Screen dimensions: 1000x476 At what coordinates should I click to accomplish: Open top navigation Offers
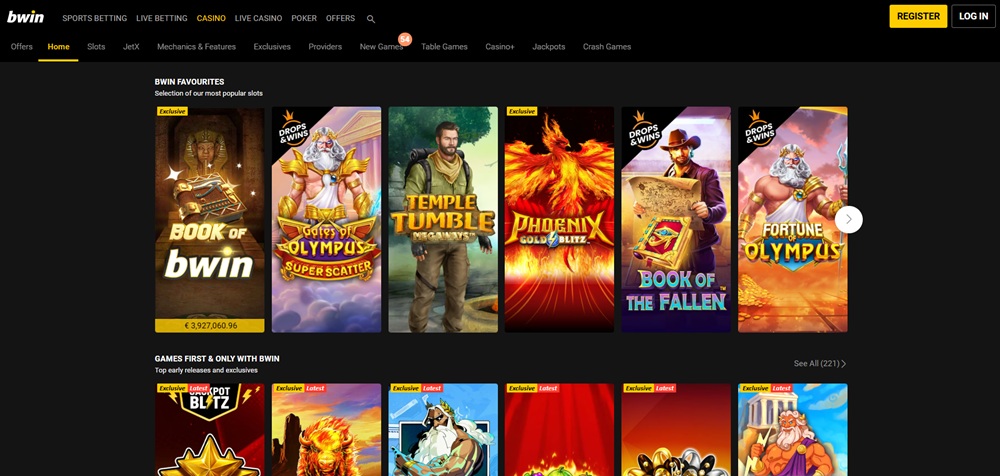(341, 19)
